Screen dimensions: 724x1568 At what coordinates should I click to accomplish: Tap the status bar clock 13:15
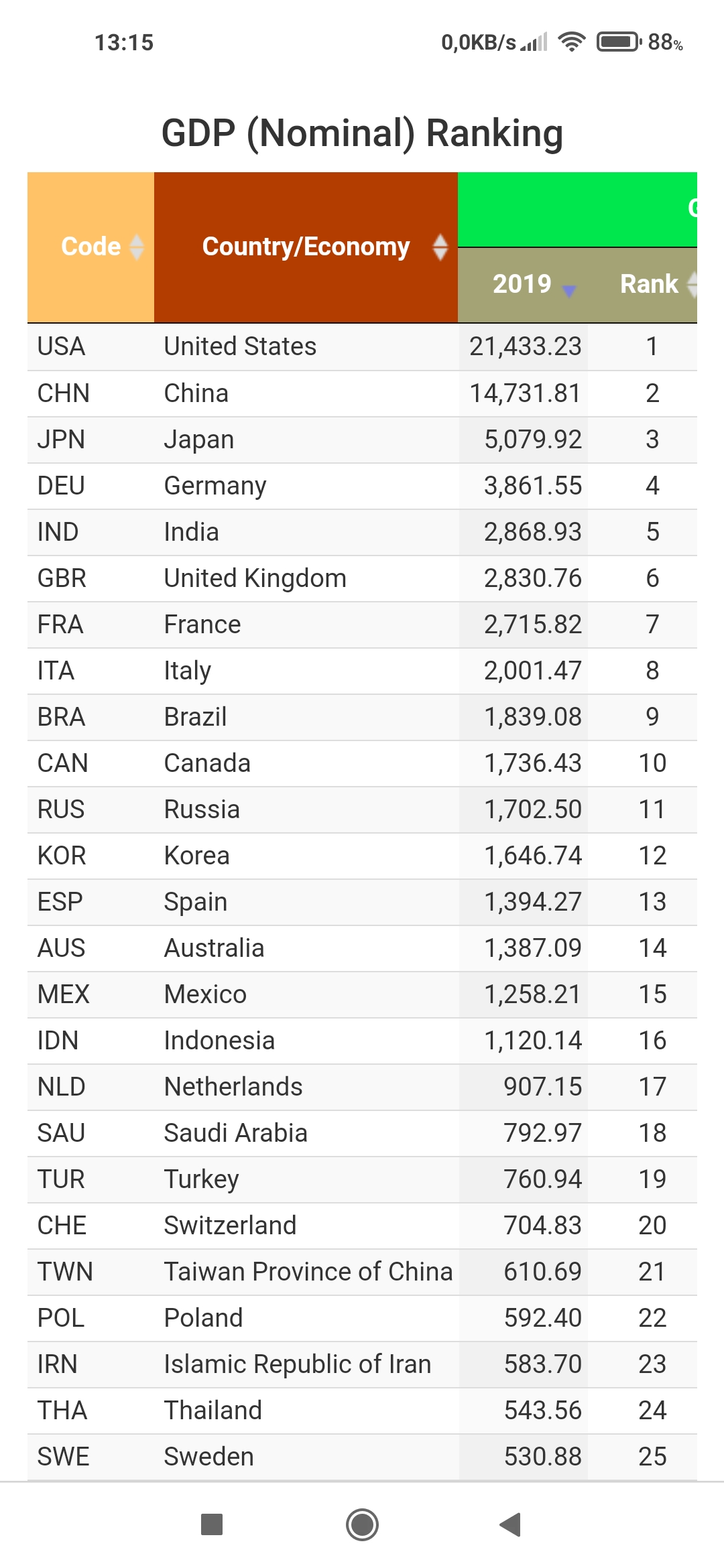point(124,43)
